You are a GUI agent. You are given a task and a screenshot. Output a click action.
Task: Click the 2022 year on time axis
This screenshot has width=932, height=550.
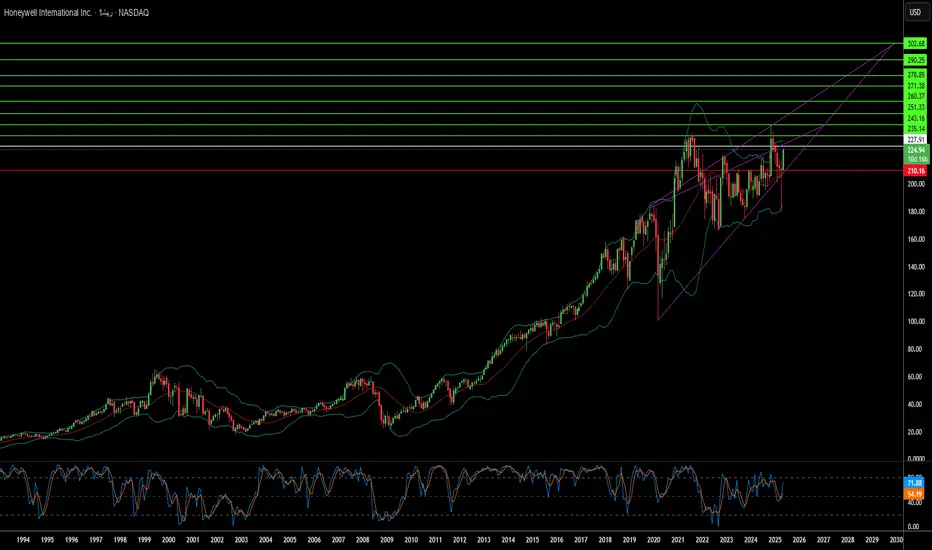click(703, 540)
